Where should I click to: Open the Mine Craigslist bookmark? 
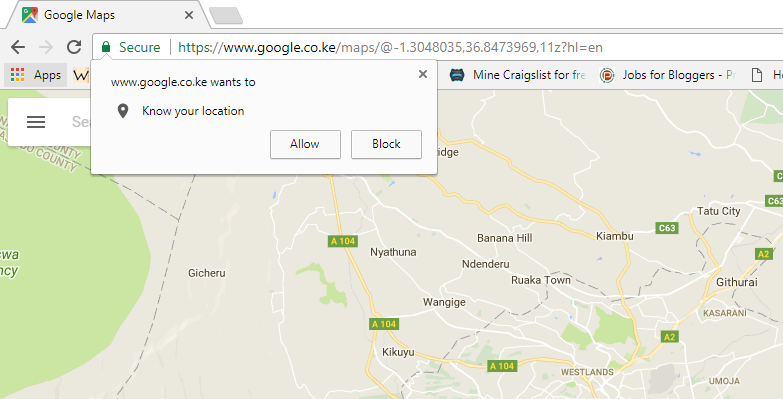pos(518,75)
